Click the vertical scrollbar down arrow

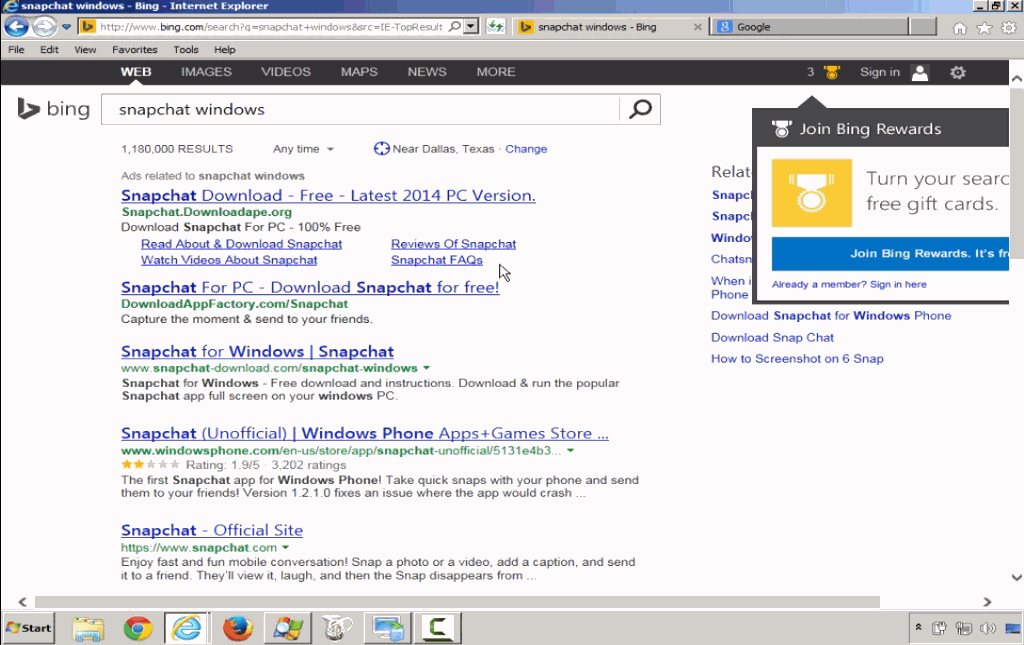click(1016, 577)
